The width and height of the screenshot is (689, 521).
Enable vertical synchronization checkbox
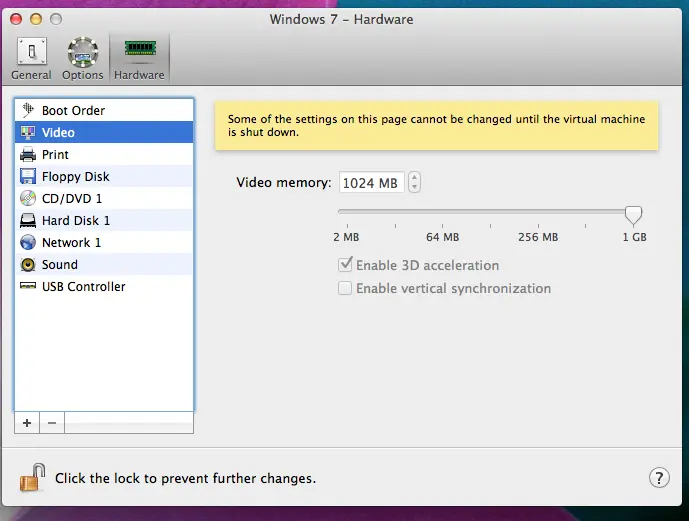346,288
